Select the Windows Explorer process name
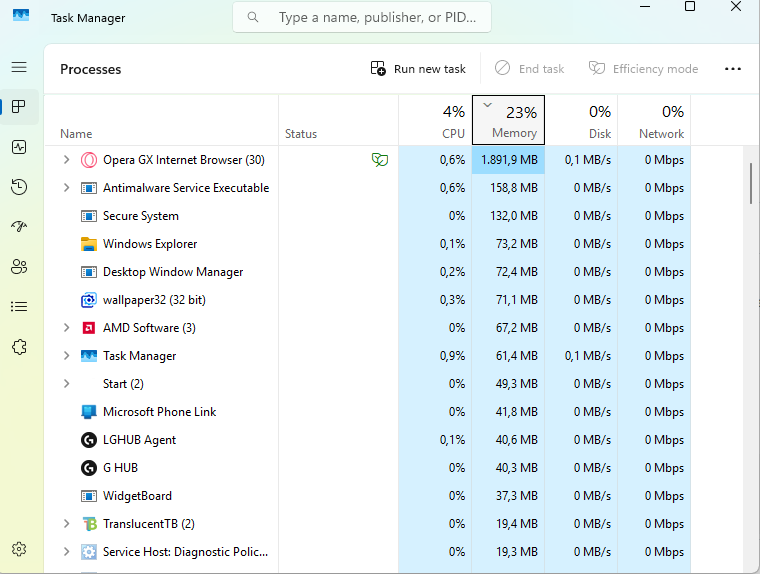Viewport: 760px width, 574px height. click(150, 244)
